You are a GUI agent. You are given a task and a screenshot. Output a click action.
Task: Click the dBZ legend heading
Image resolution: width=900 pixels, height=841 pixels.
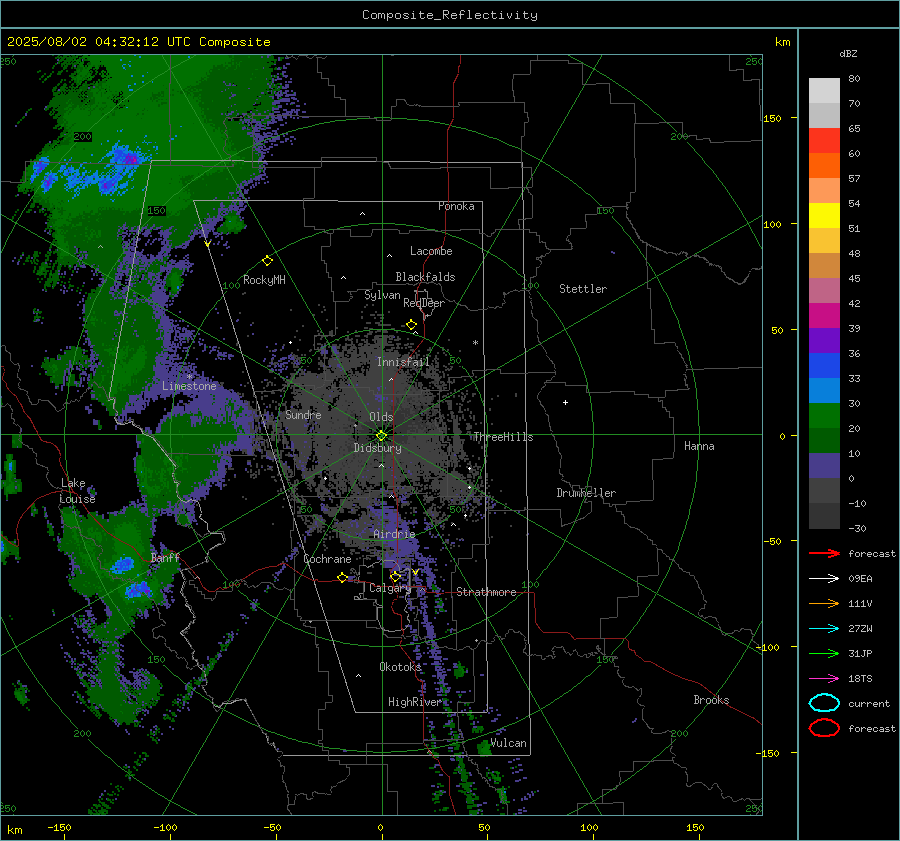coord(848,54)
